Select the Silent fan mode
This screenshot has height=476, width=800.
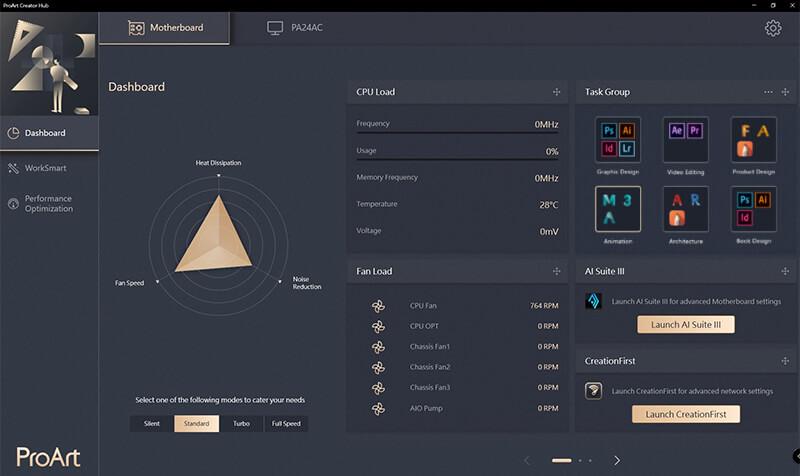[x=152, y=424]
